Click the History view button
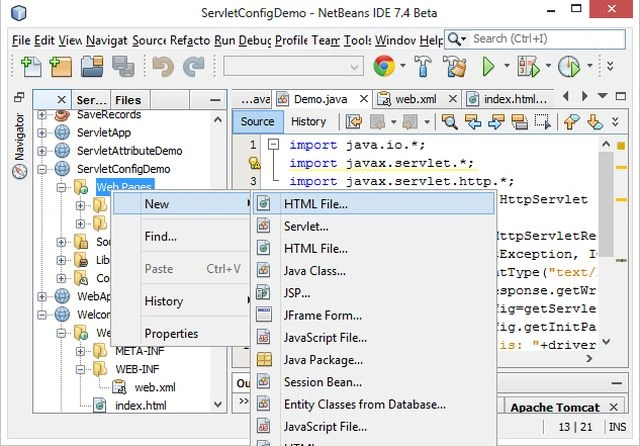The width and height of the screenshot is (640, 446). [308, 122]
